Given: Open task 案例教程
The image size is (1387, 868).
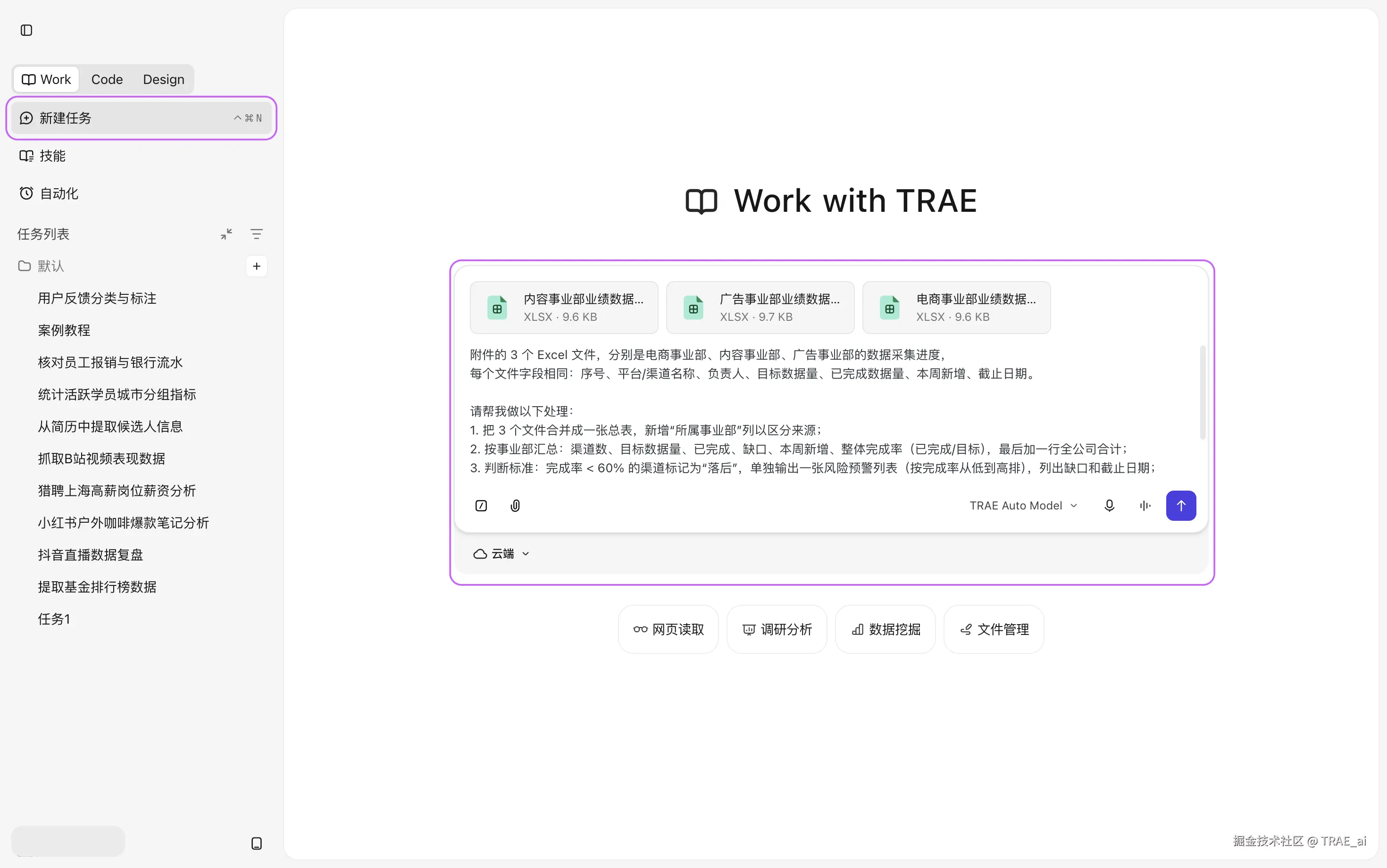Looking at the screenshot, I should 64,330.
